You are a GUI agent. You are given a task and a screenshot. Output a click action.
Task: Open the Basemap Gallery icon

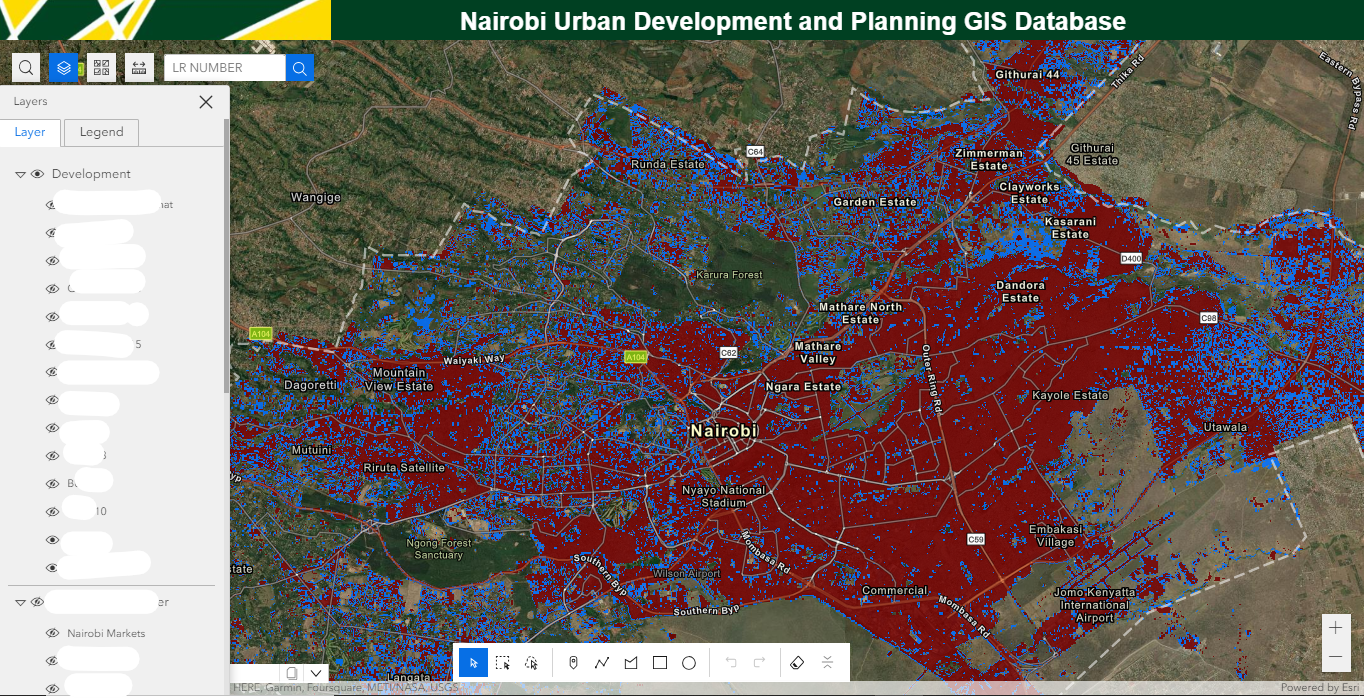coord(101,67)
